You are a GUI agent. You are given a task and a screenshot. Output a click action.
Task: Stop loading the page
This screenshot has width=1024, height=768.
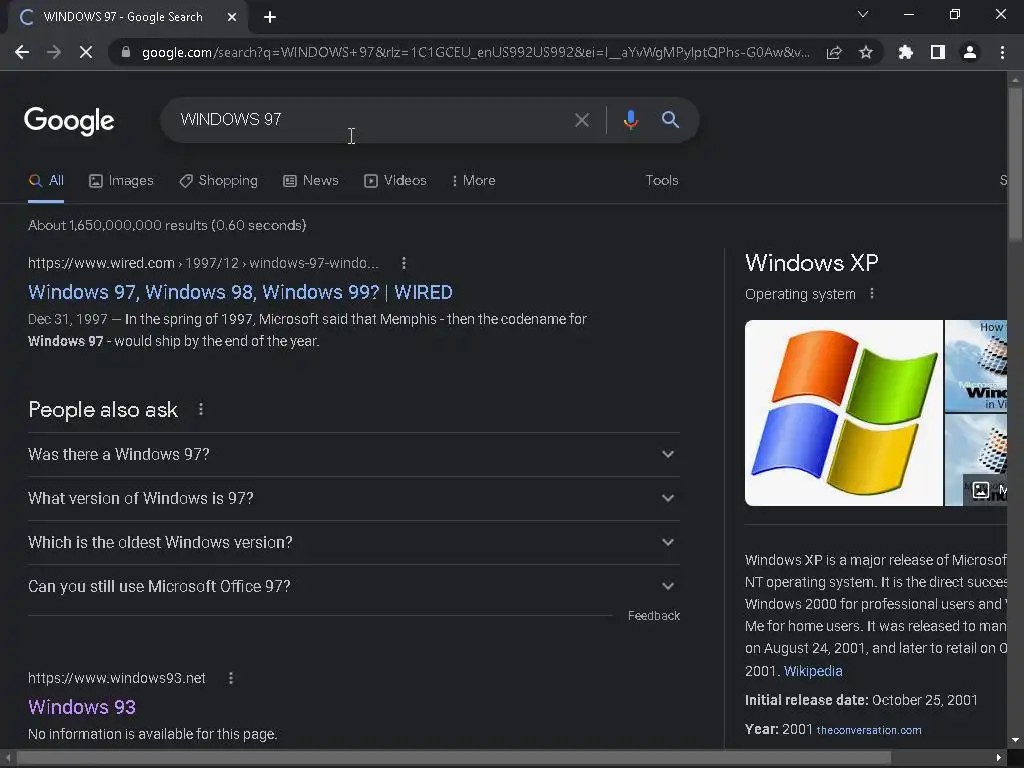click(x=86, y=52)
